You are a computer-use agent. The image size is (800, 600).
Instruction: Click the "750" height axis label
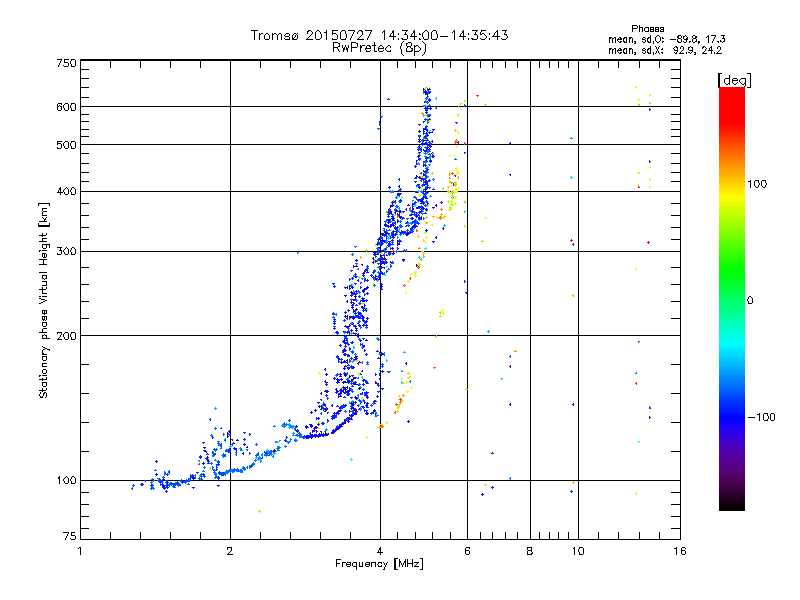pos(66,63)
